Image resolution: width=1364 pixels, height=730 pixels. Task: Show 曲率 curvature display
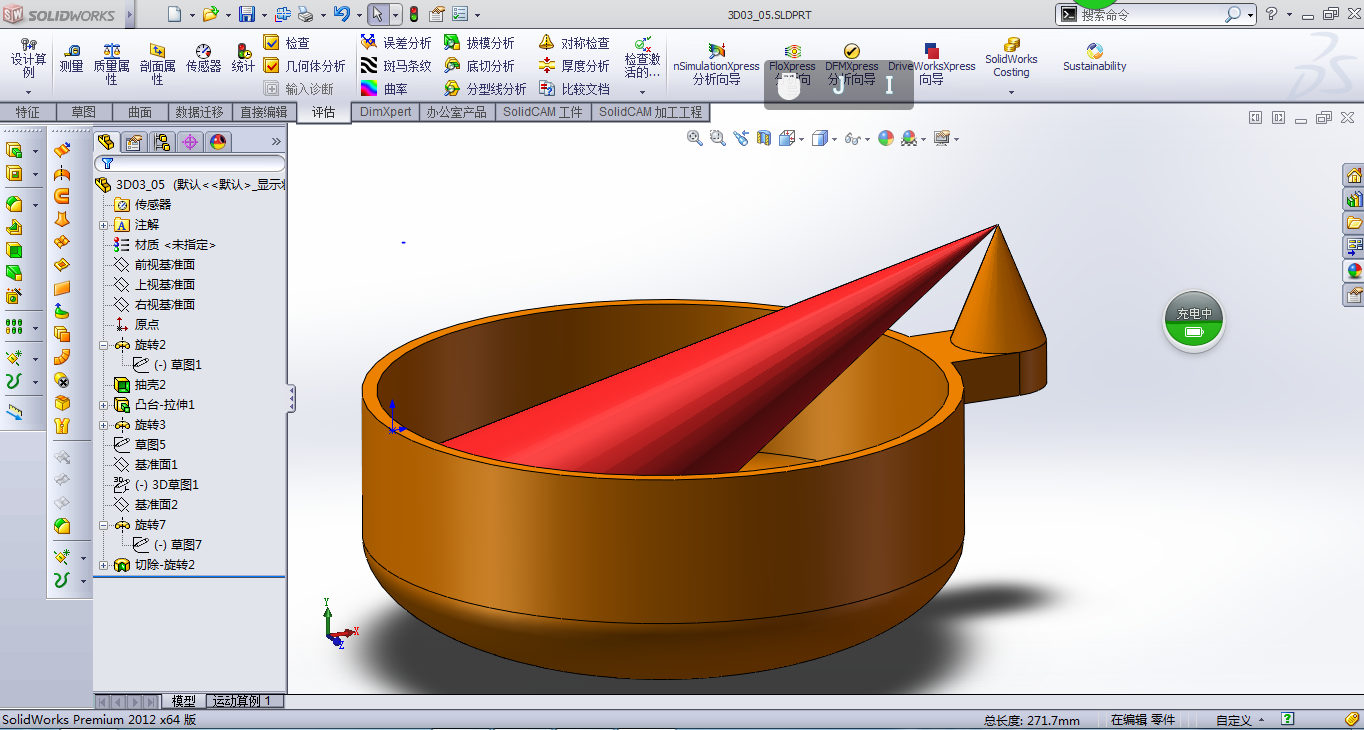384,89
